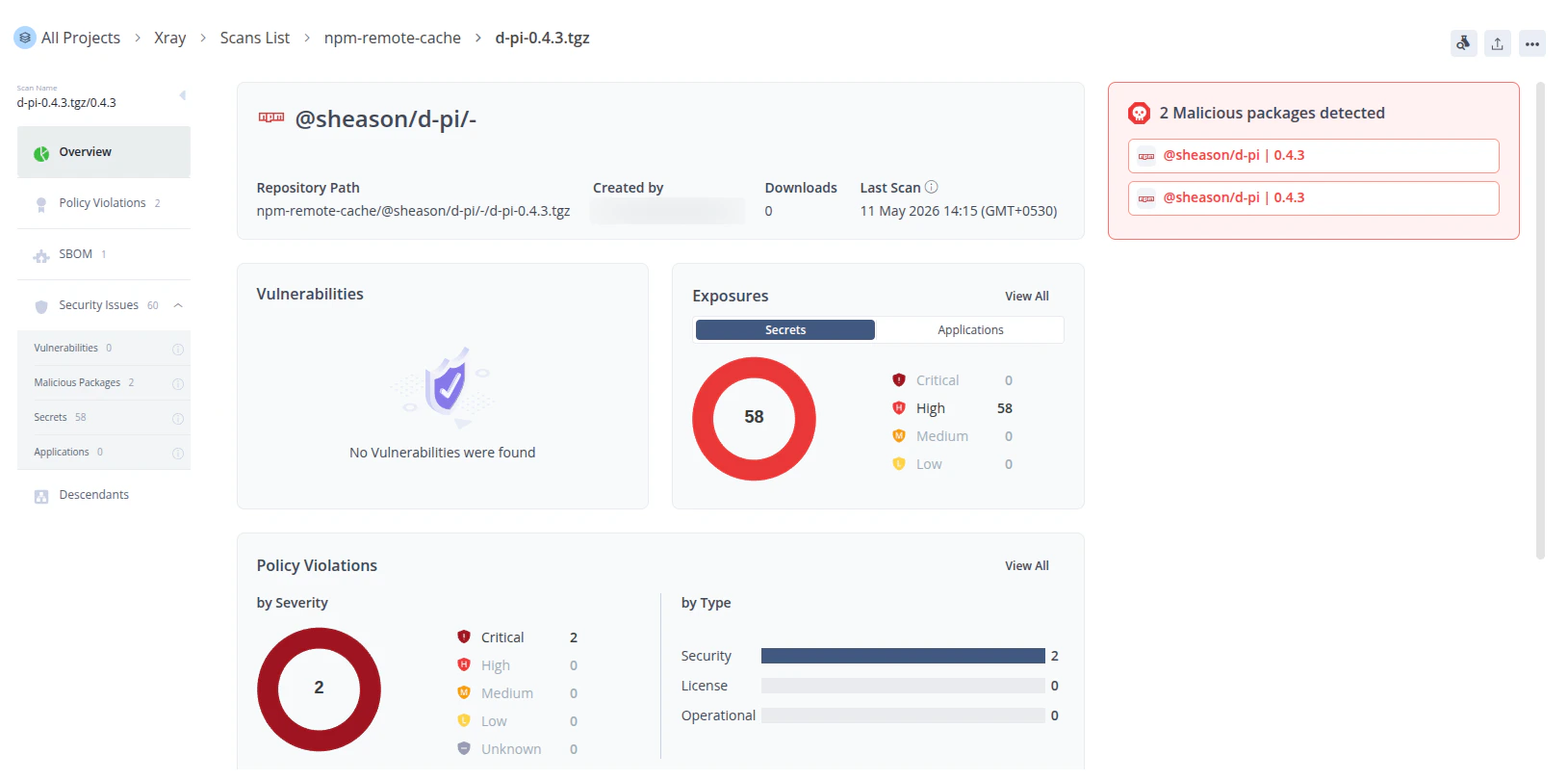Open the npm-remote-cache breadcrumb
The width and height of the screenshot is (1568, 780).
coord(393,38)
